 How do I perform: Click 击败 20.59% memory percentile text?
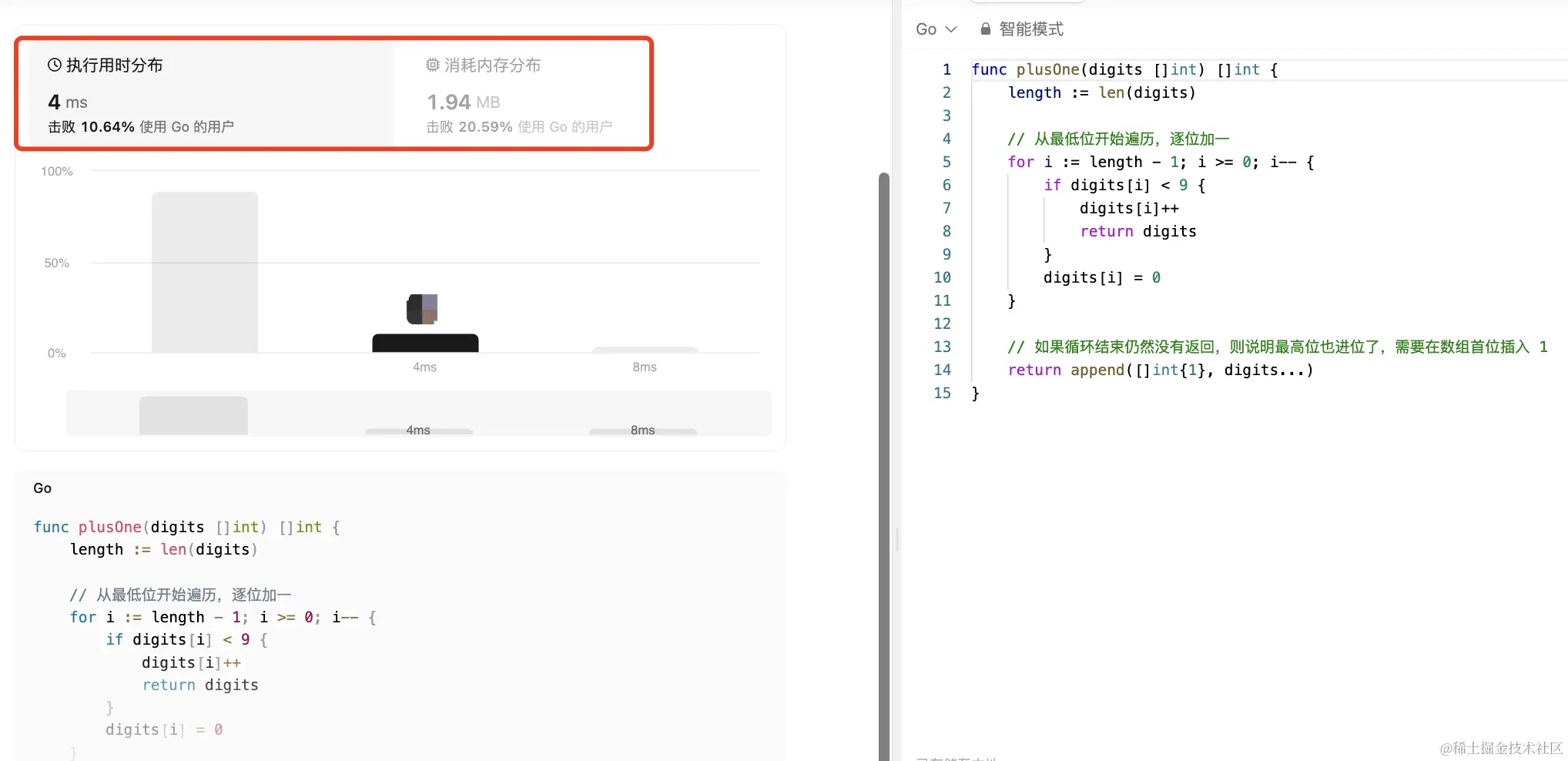[x=519, y=127]
